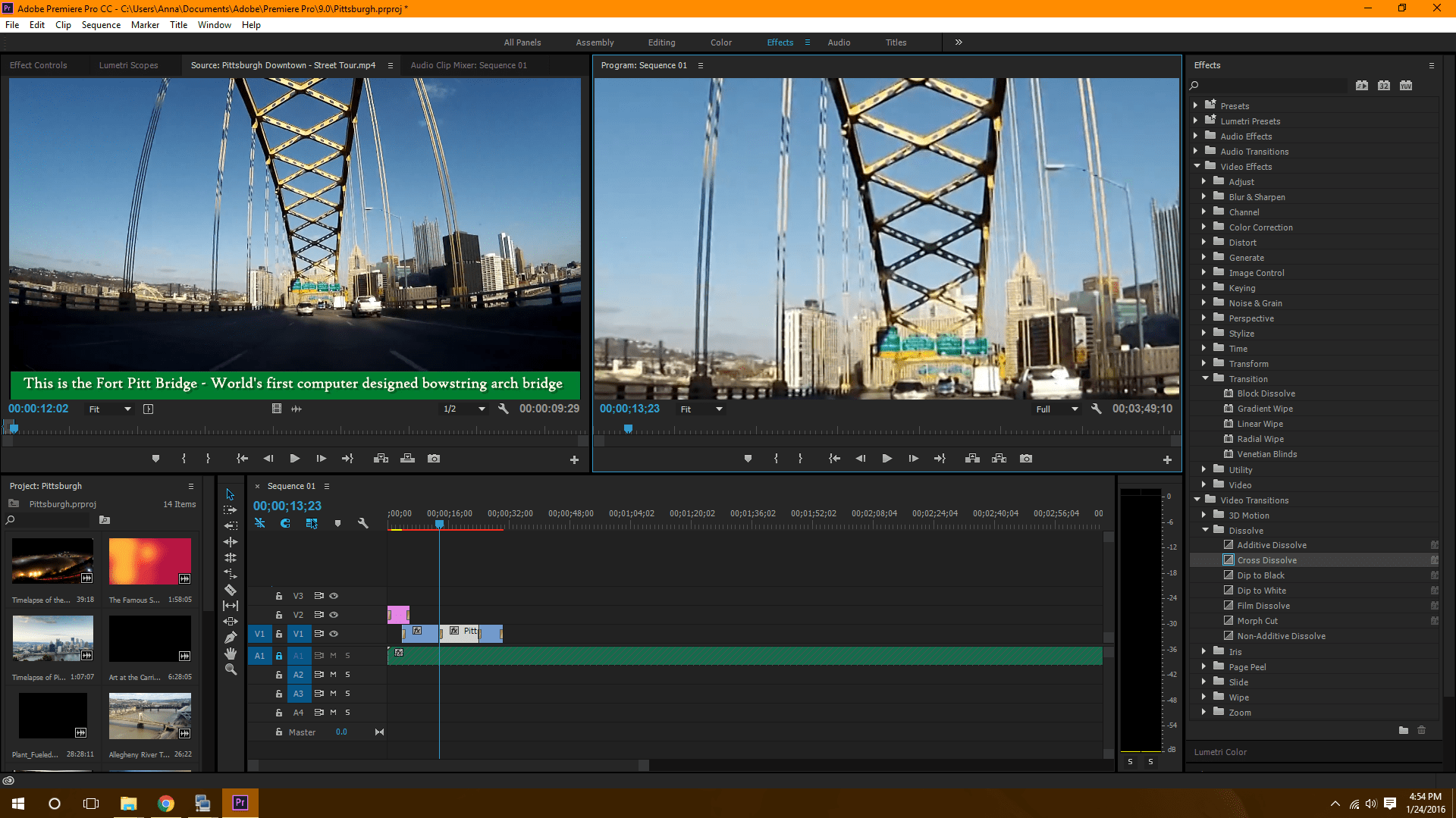Mute the A2 audio track
Image resolution: width=1456 pixels, height=818 pixels.
(x=333, y=675)
